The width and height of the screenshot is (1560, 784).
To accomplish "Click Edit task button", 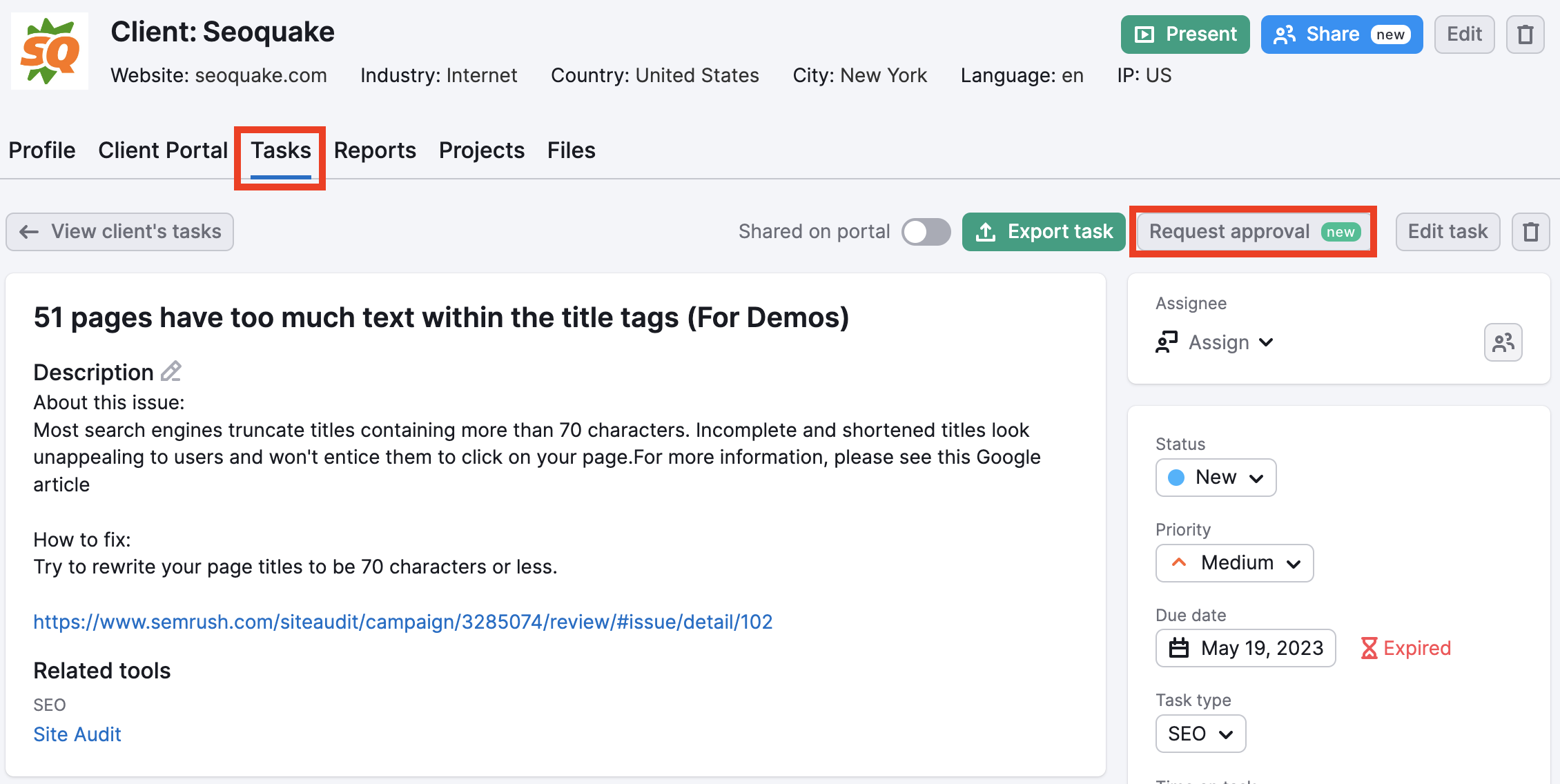I will (x=1447, y=232).
